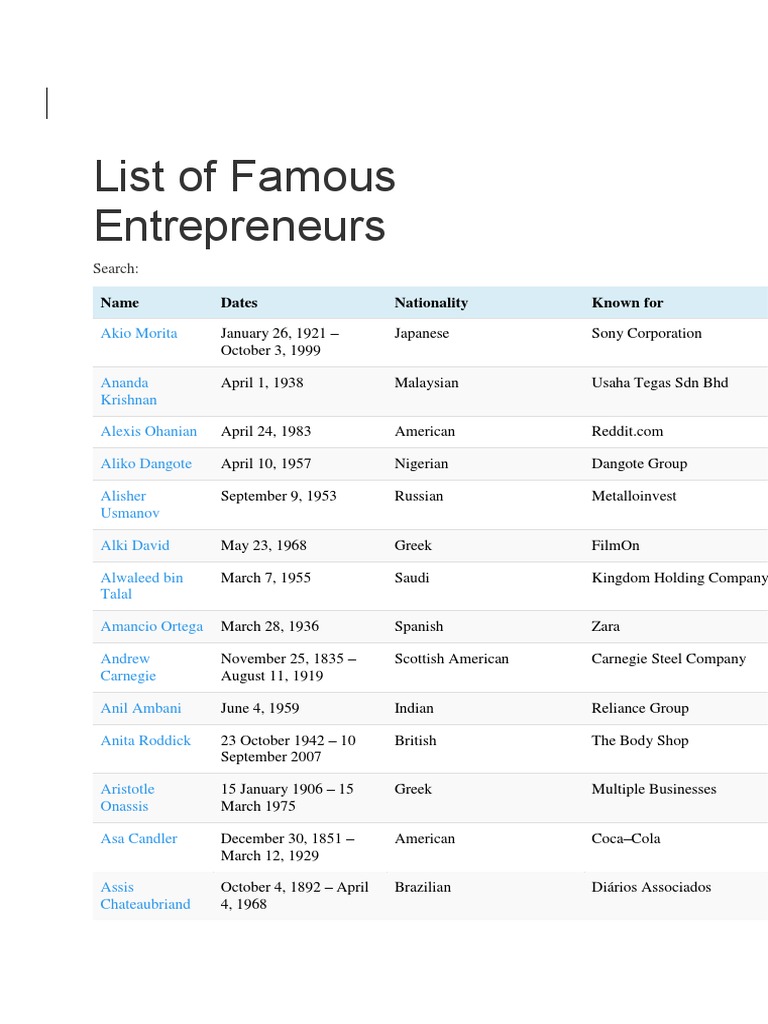Open the Akio Morita link
The width and height of the screenshot is (768, 1024).
[x=138, y=333]
